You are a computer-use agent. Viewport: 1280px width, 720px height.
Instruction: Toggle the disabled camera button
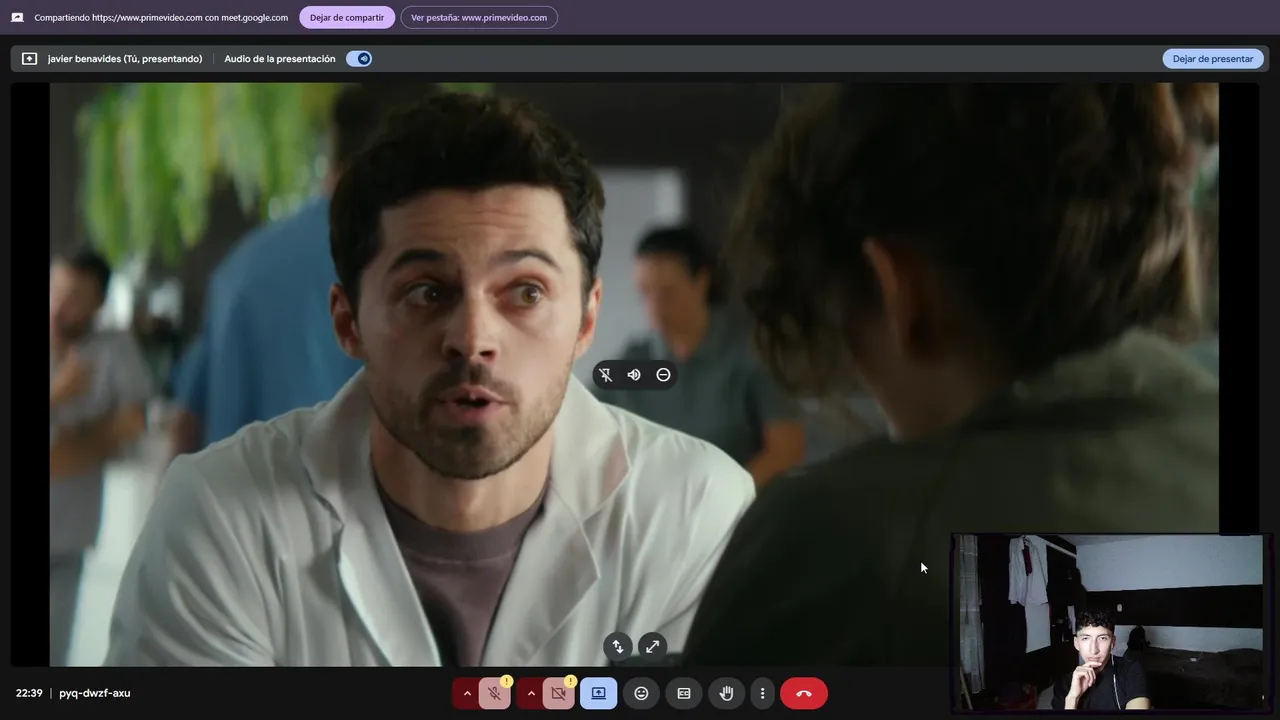coord(559,693)
